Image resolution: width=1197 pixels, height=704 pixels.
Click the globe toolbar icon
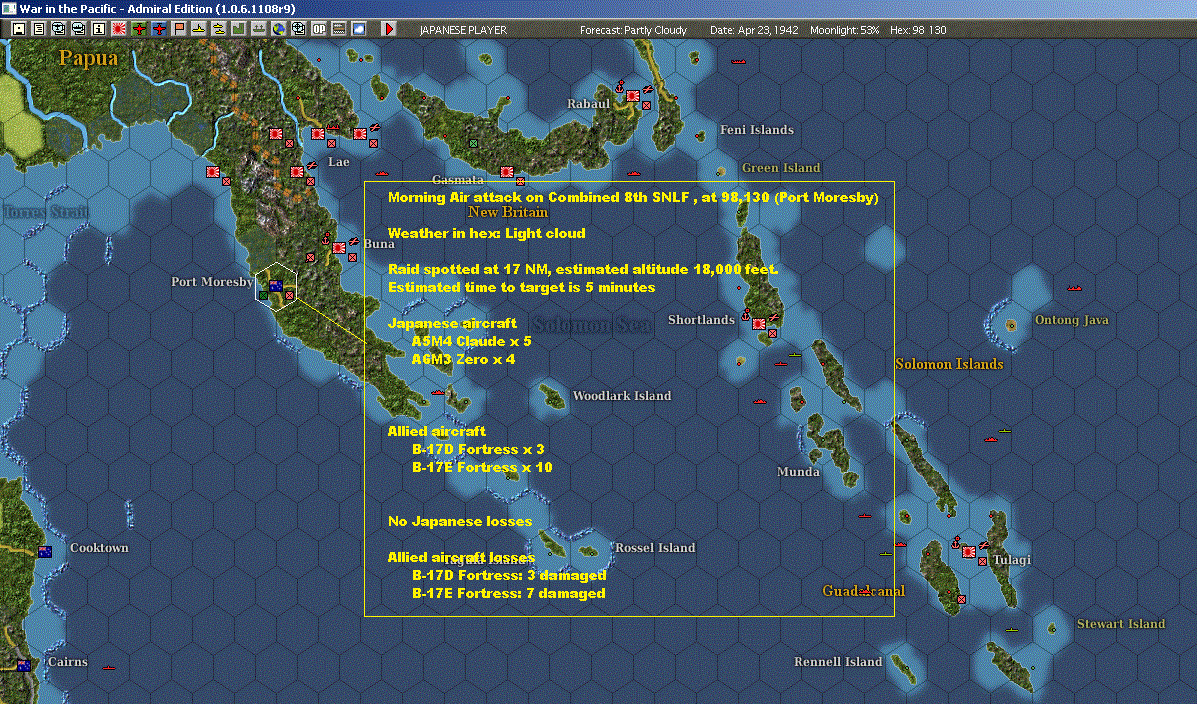coord(279,29)
